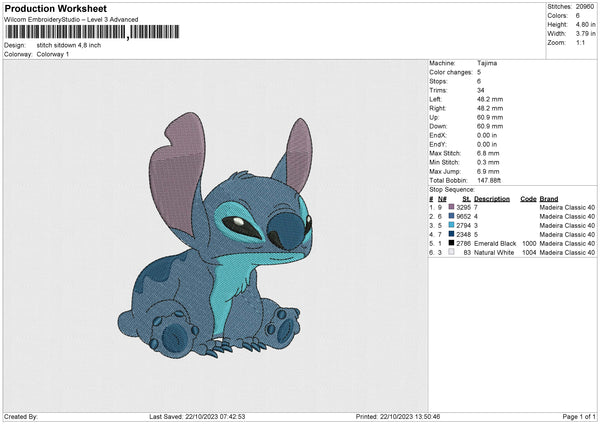600x424 pixels.
Task: Click the Tajima machine value
Action: click(x=487, y=62)
